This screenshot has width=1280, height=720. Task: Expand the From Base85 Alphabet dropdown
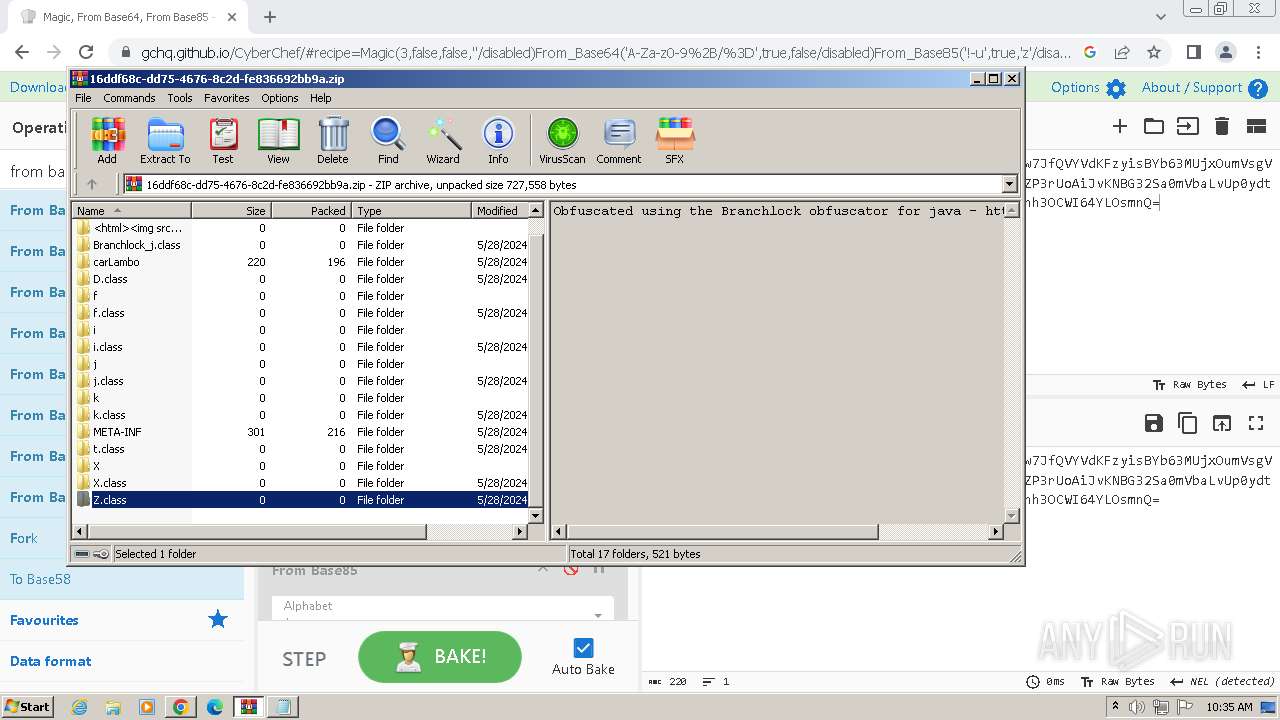pyautogui.click(x=599, y=614)
